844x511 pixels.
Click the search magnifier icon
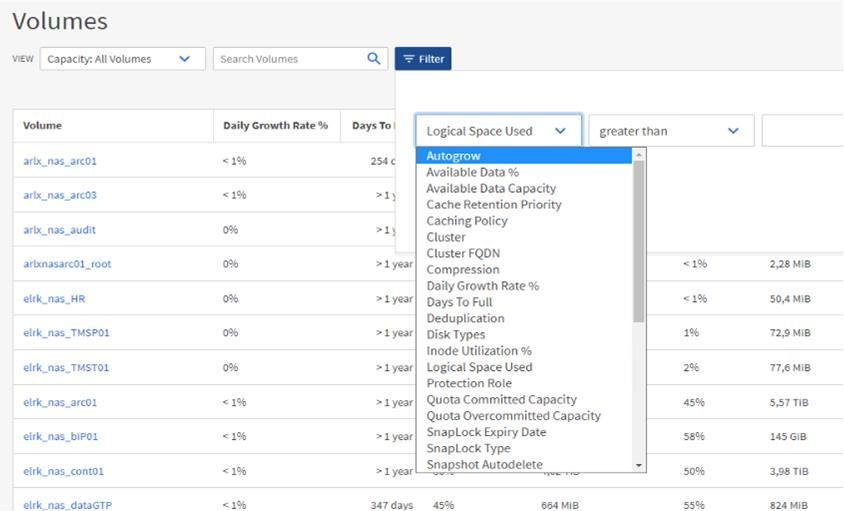tap(374, 59)
